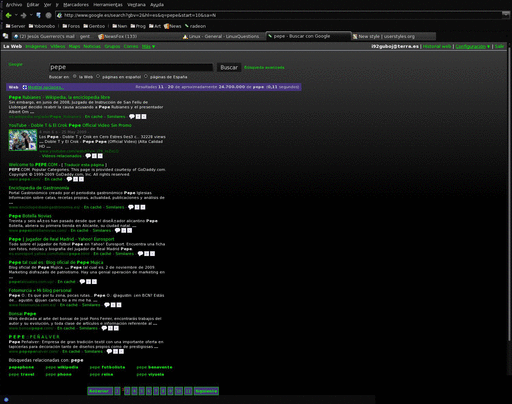Open Traducir esta página link
512x404 pixels.
[84, 165]
